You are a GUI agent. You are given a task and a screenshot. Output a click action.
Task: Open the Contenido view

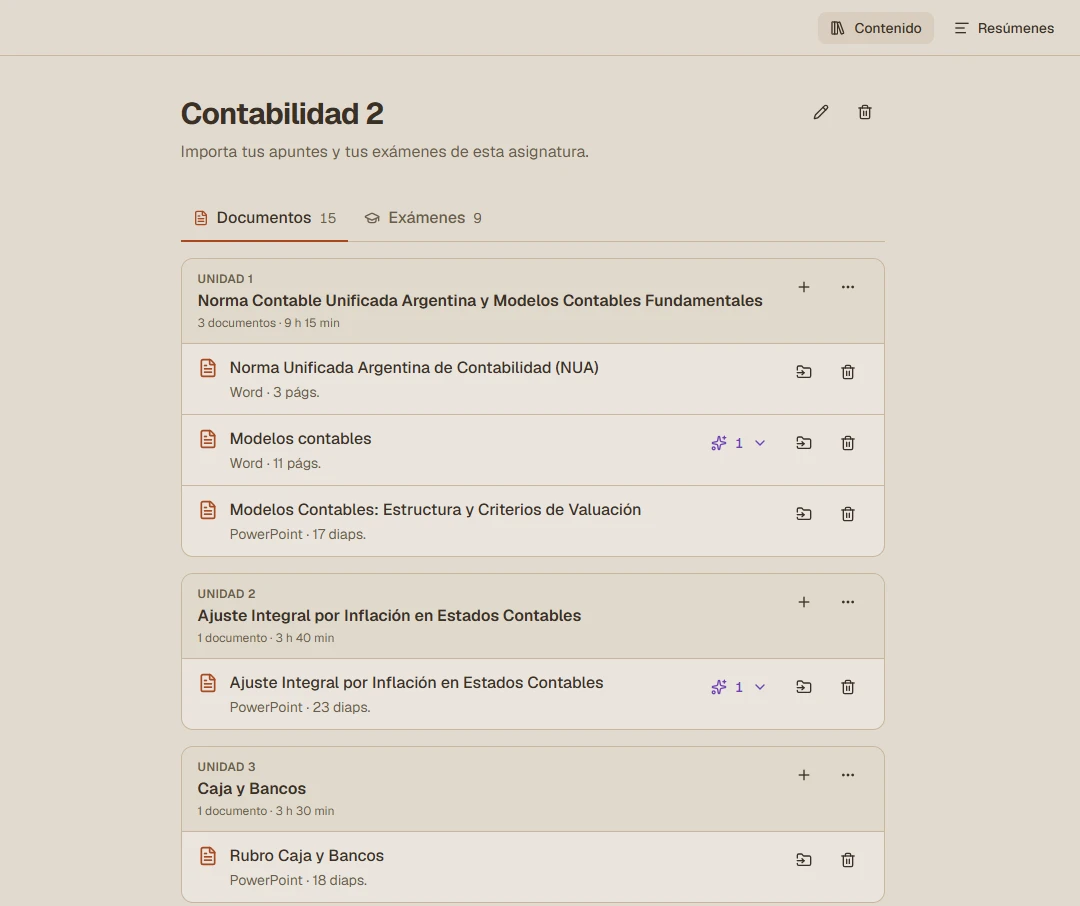click(875, 28)
